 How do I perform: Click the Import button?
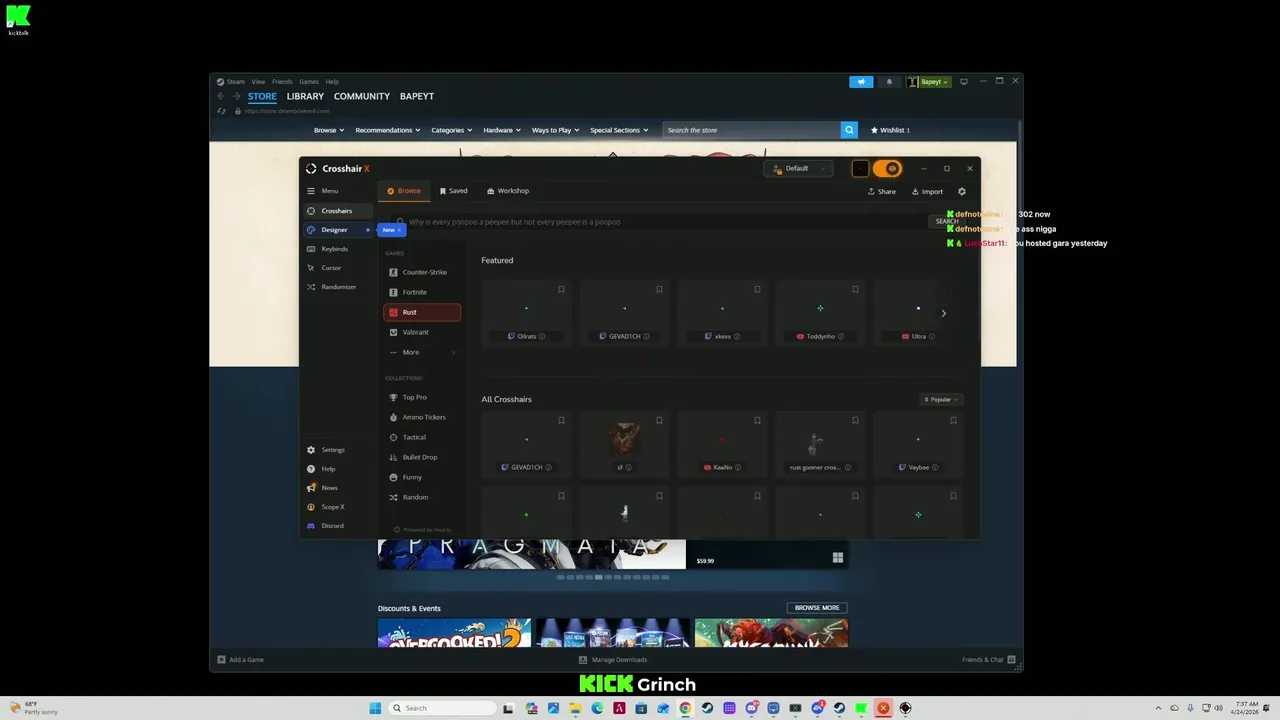pyautogui.click(x=927, y=192)
